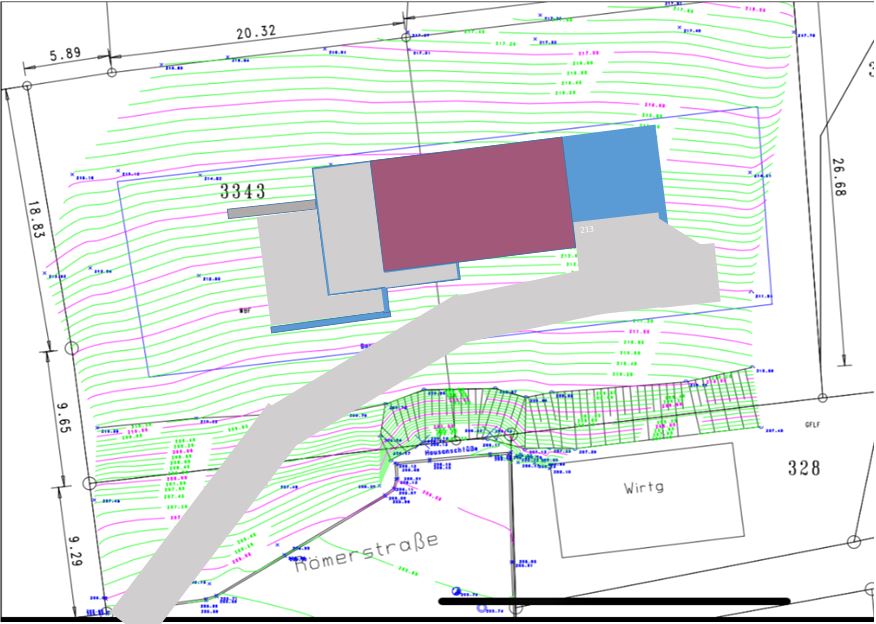This screenshot has height=624, width=876.
Task: Tap the black home indicator bar
Action: click(x=614, y=601)
